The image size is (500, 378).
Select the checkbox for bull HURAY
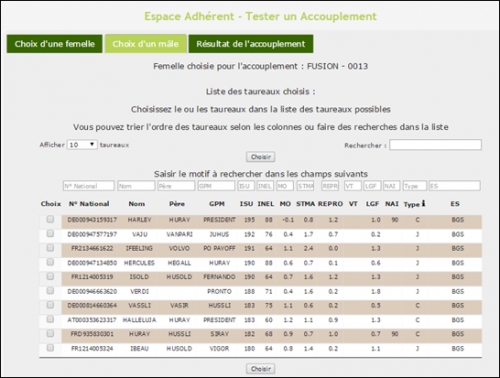pos(50,334)
